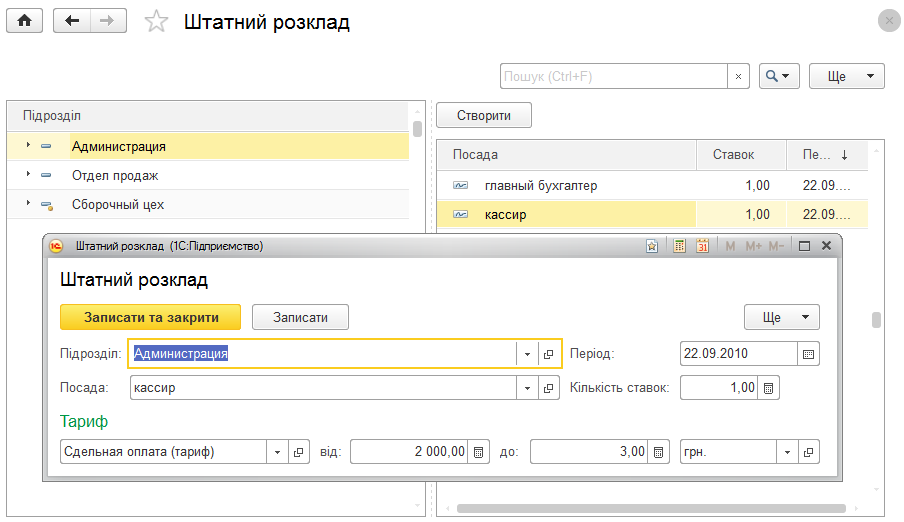Image resolution: width=904 pixels, height=522 pixels.
Task: Open the tariff type item form
Action: click(298, 452)
